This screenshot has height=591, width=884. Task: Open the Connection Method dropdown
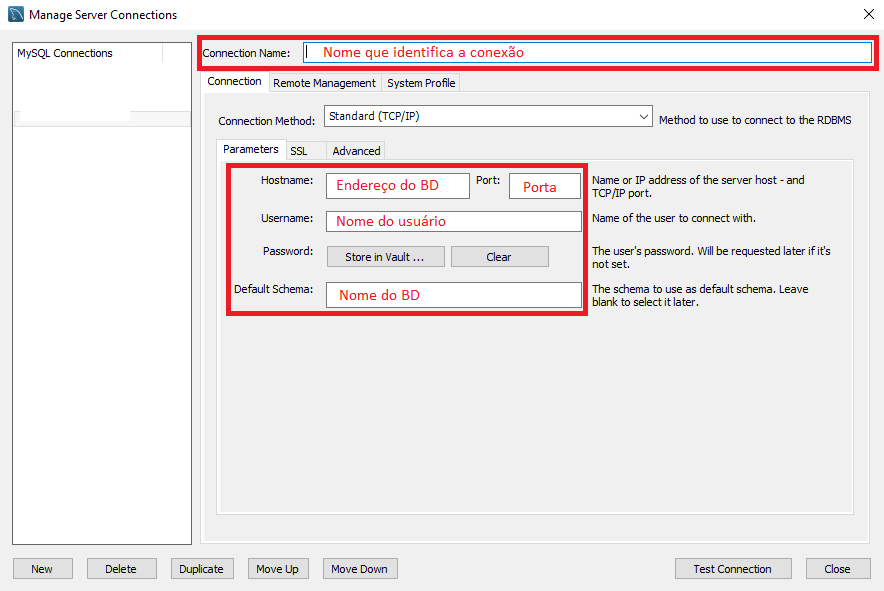[x=488, y=116]
